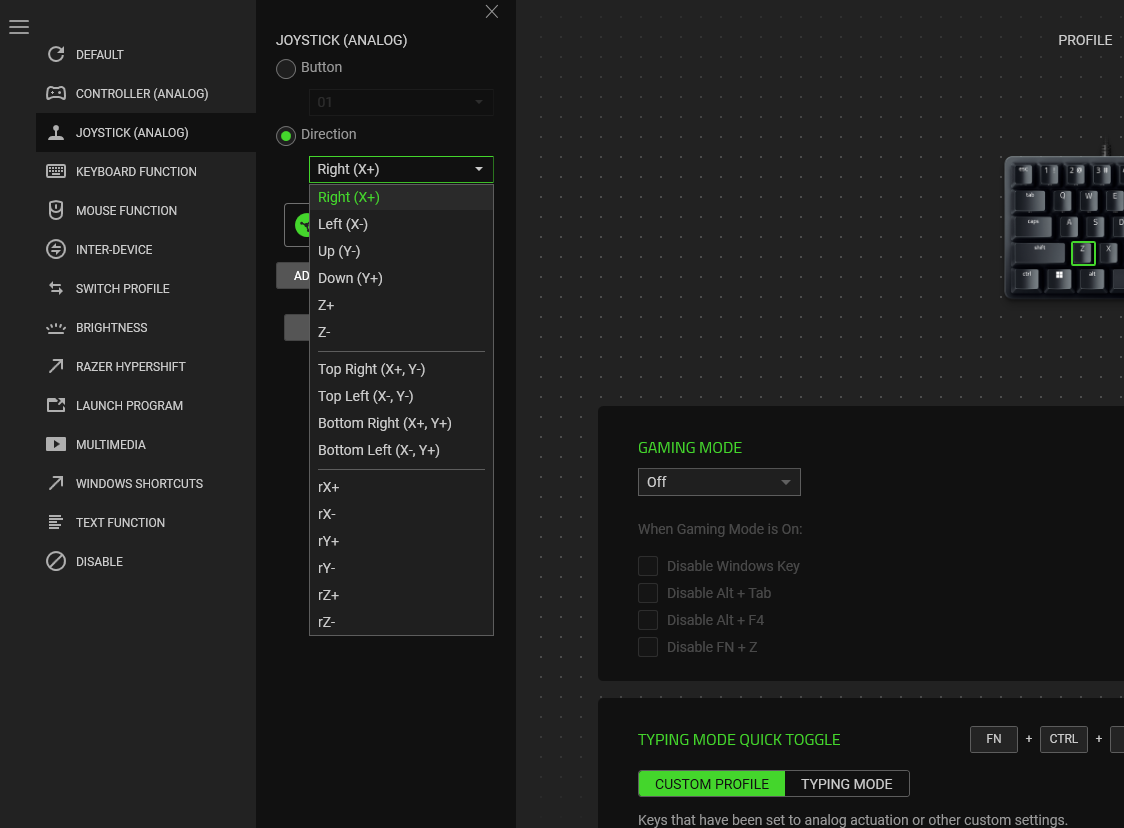Collapse the Right (X+) direction dropdown
1124x828 pixels.
(x=401, y=169)
